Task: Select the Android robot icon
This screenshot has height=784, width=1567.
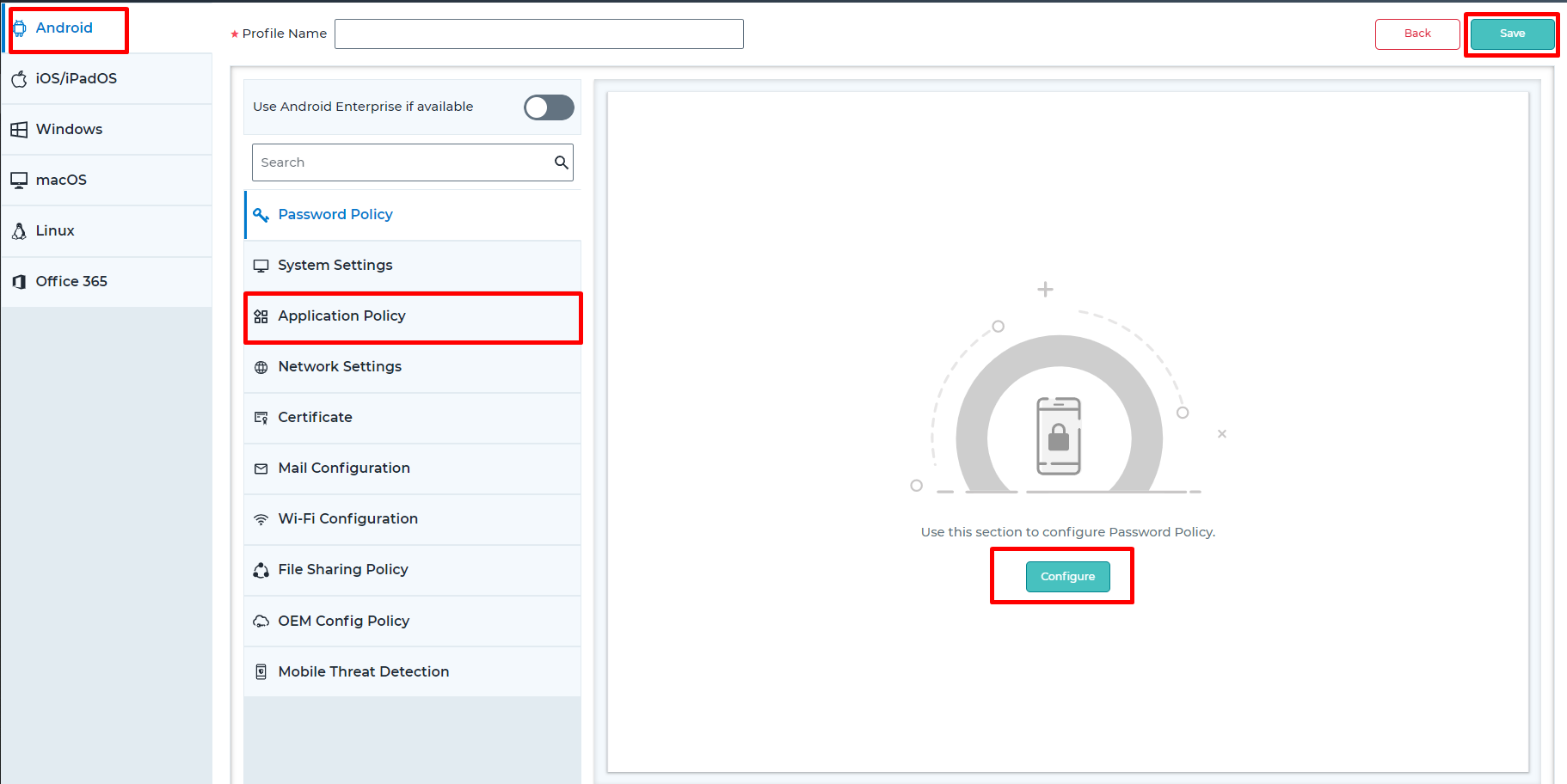Action: click(20, 27)
